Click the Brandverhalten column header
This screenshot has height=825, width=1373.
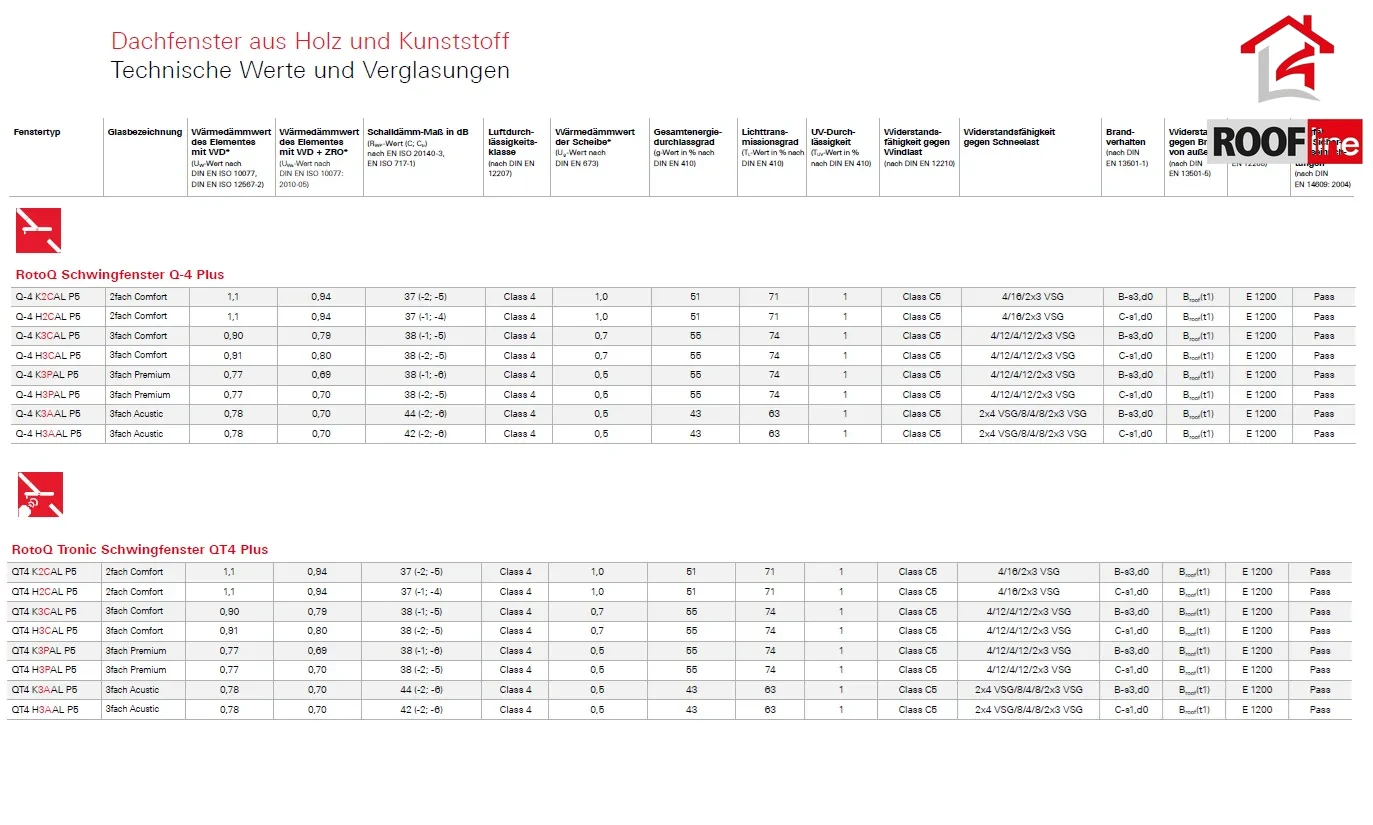tap(1126, 138)
